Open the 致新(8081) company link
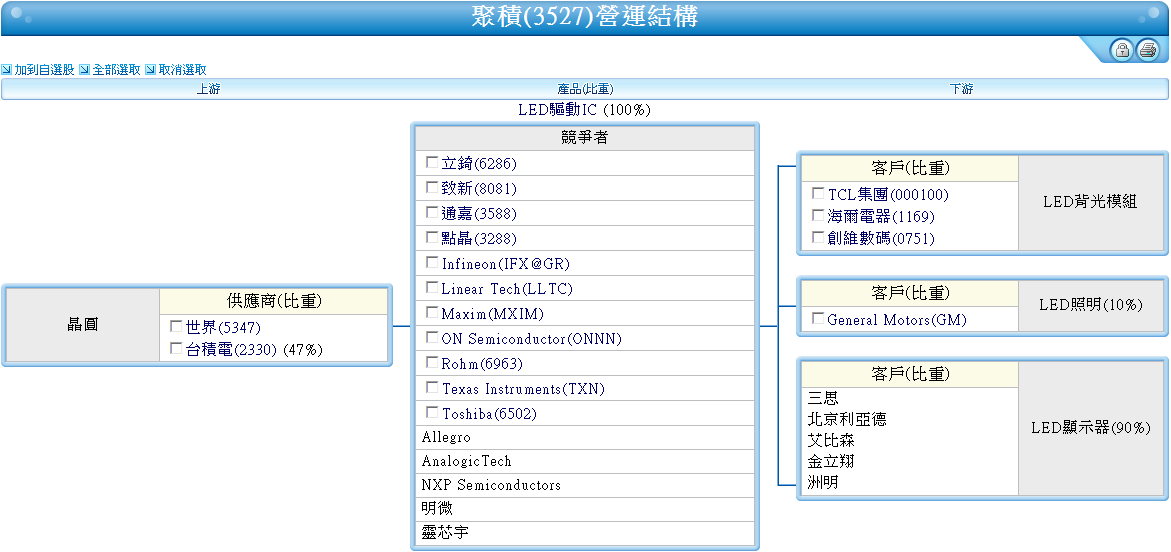 [479, 189]
